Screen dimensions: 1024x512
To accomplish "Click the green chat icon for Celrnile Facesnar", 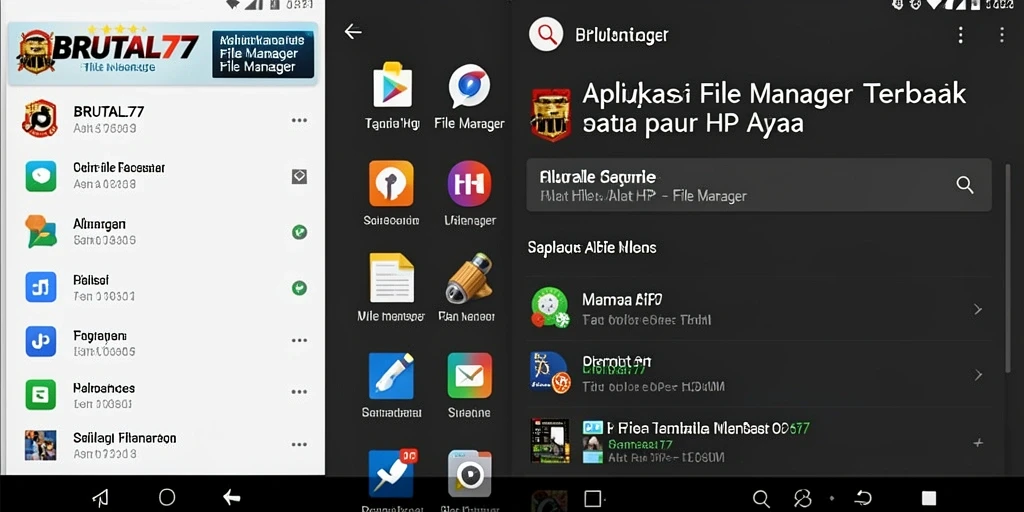I will coord(40,176).
